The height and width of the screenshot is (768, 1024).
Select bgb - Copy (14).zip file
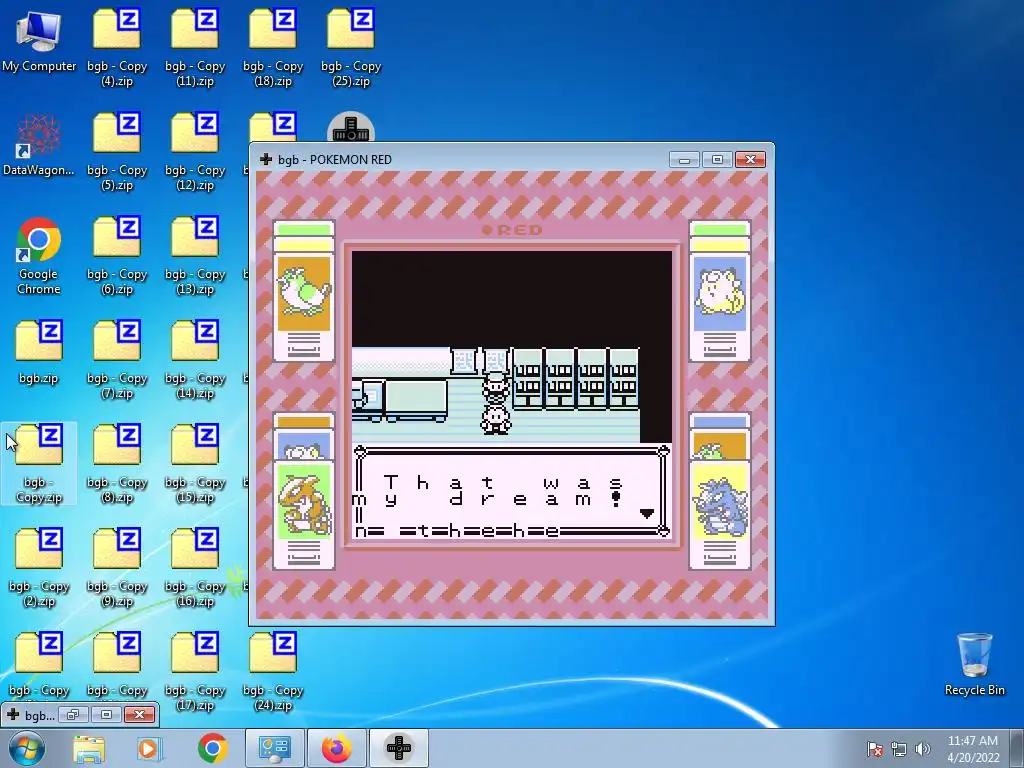(x=195, y=360)
